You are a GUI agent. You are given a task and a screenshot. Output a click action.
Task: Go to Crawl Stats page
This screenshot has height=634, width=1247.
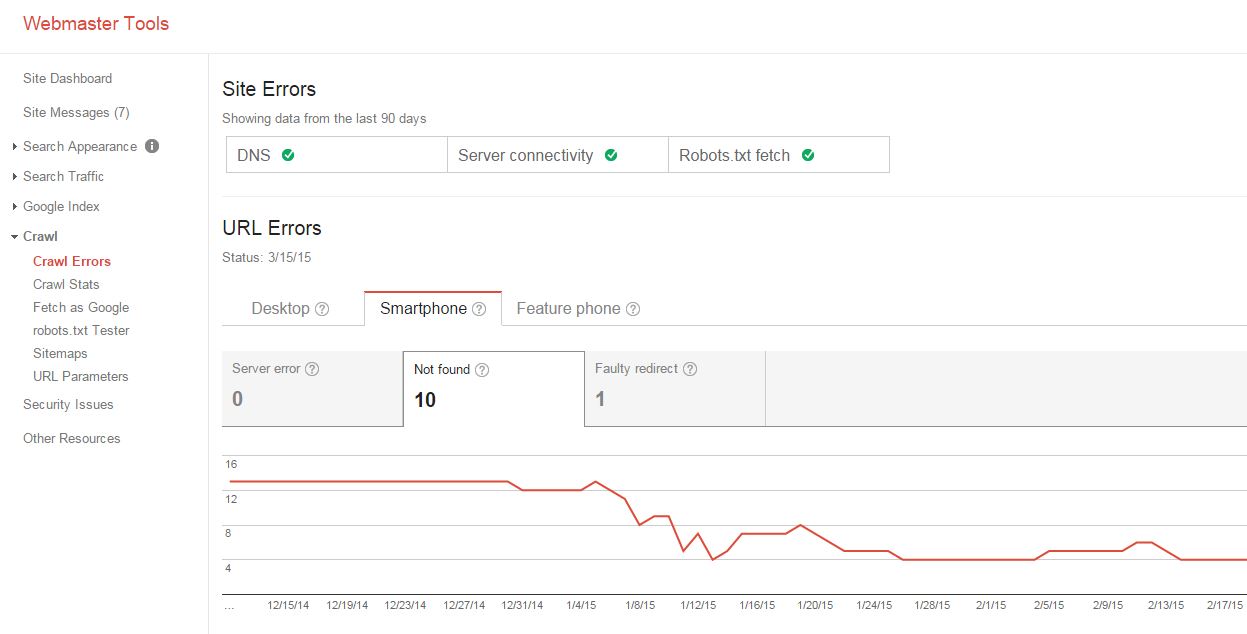(66, 284)
